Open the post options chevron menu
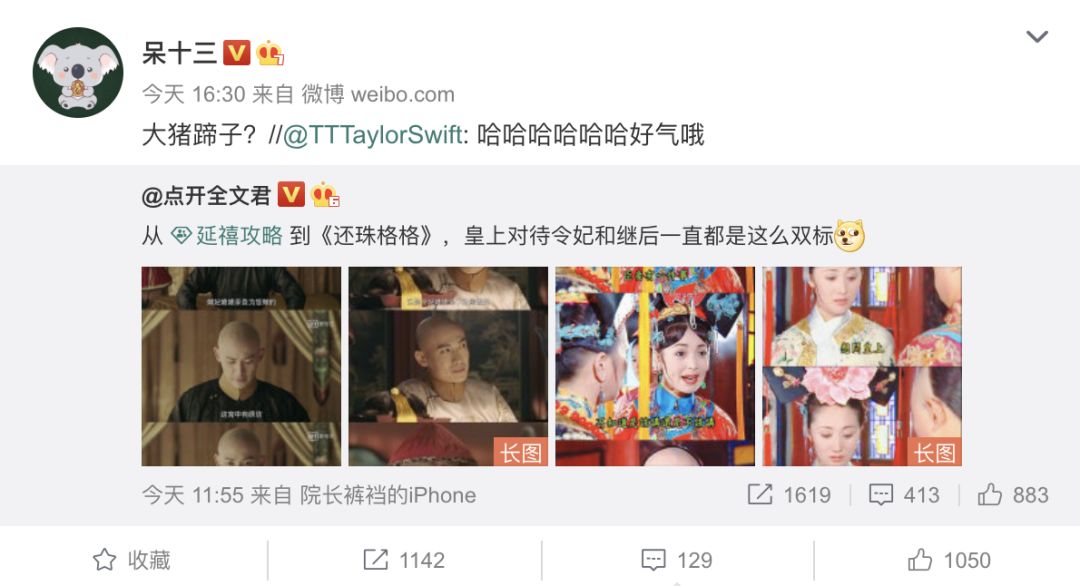Viewport: 1080px width, 586px height. click(1037, 36)
